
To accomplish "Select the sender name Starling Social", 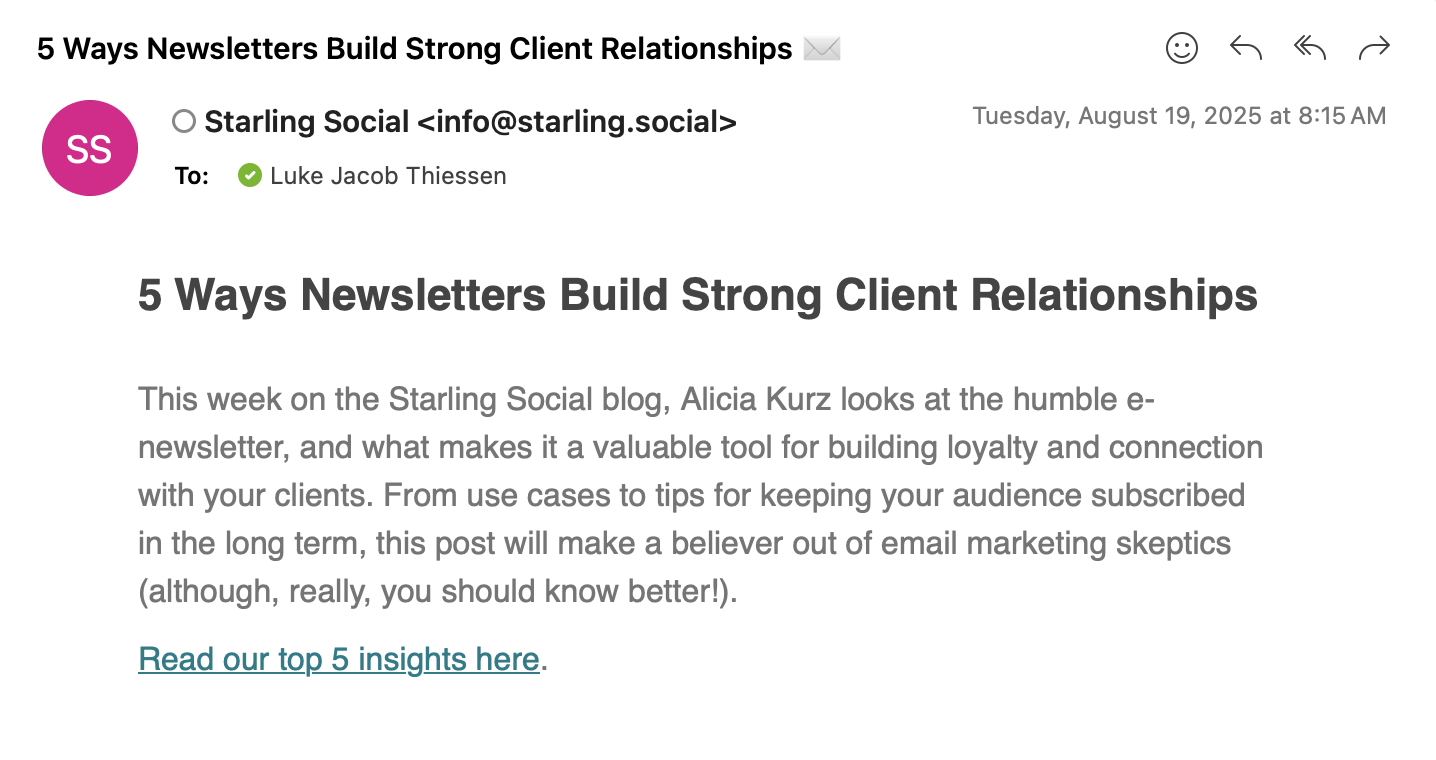I will [307, 122].
